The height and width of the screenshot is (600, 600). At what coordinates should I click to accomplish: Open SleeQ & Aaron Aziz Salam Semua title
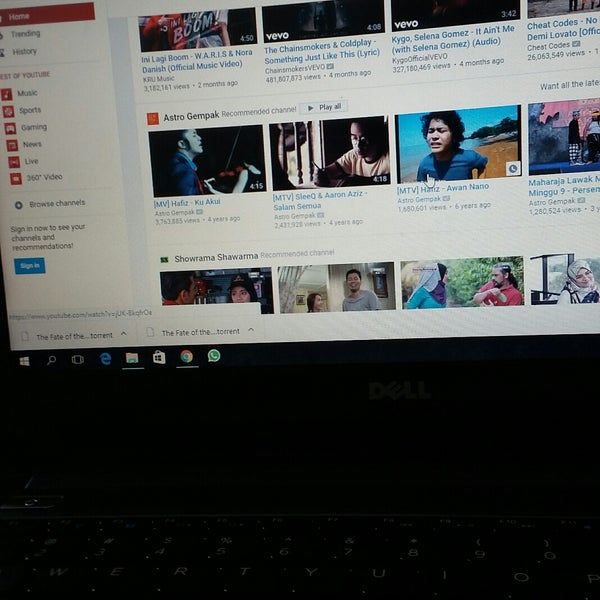320,200
